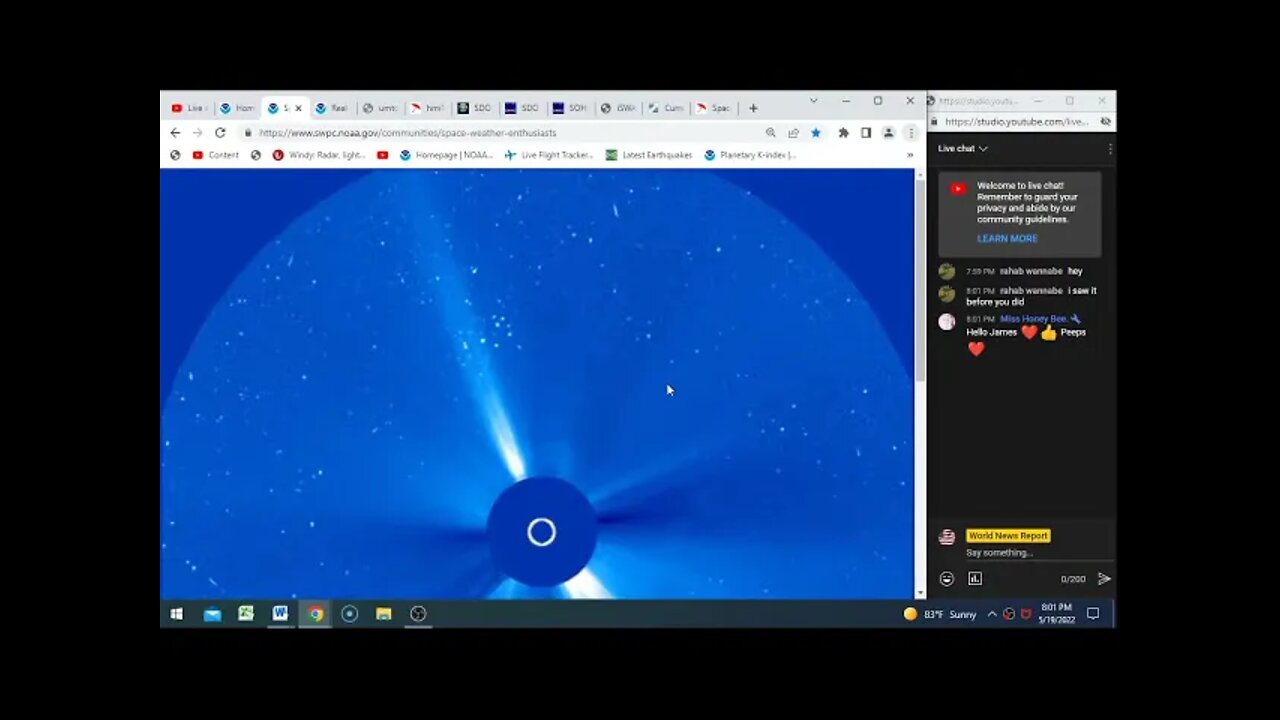Open the Mail app in taskbar
The image size is (1280, 720).
pyautogui.click(x=212, y=614)
